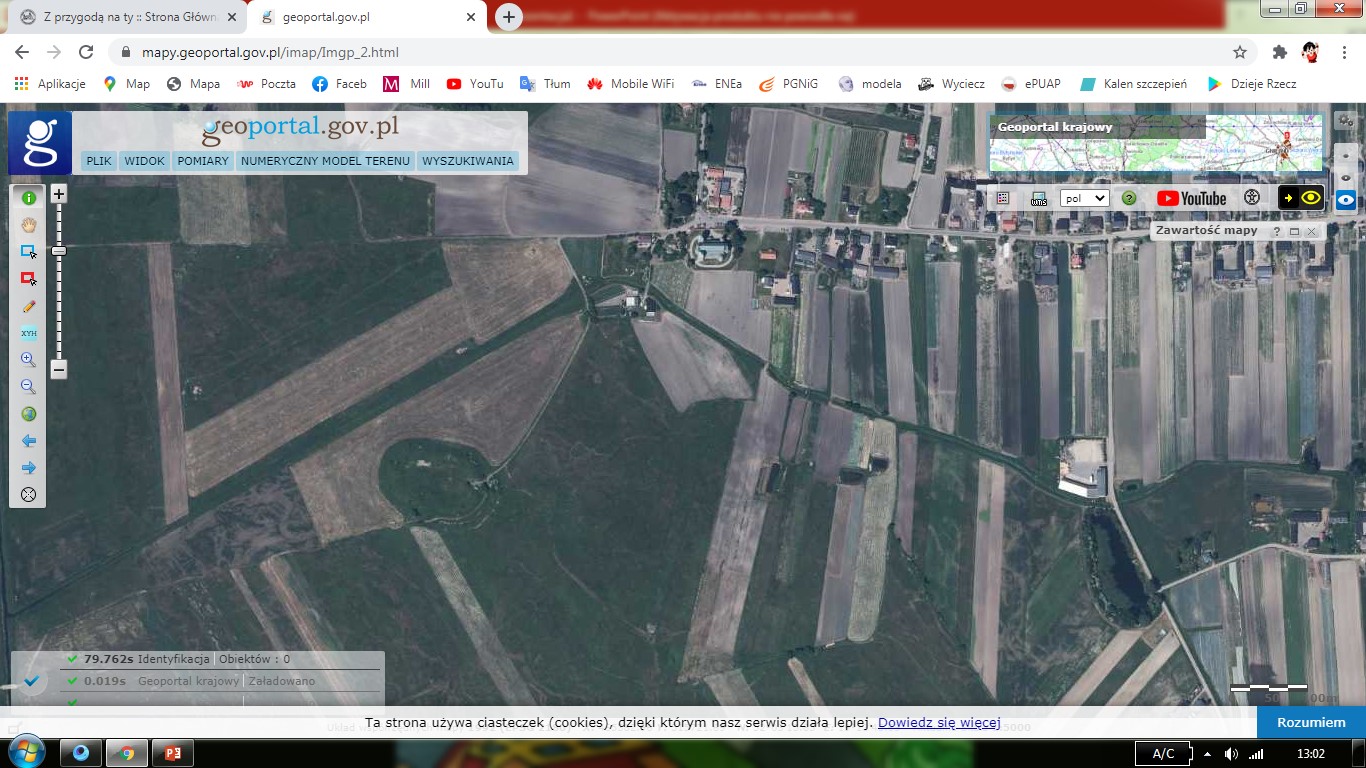Open the pol language dropdown

click(1085, 198)
